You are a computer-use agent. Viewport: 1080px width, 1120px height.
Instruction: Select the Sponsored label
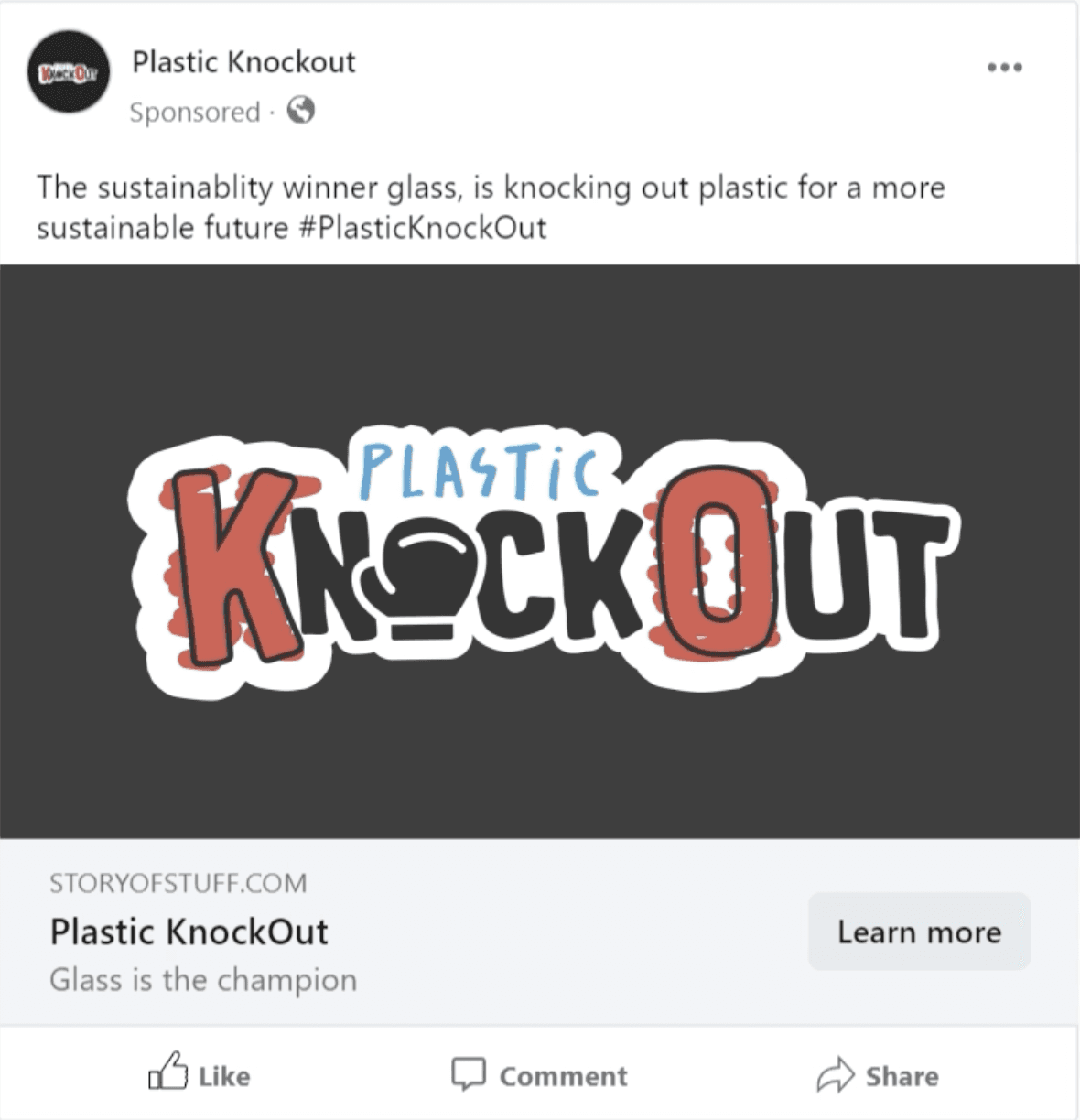tap(194, 112)
